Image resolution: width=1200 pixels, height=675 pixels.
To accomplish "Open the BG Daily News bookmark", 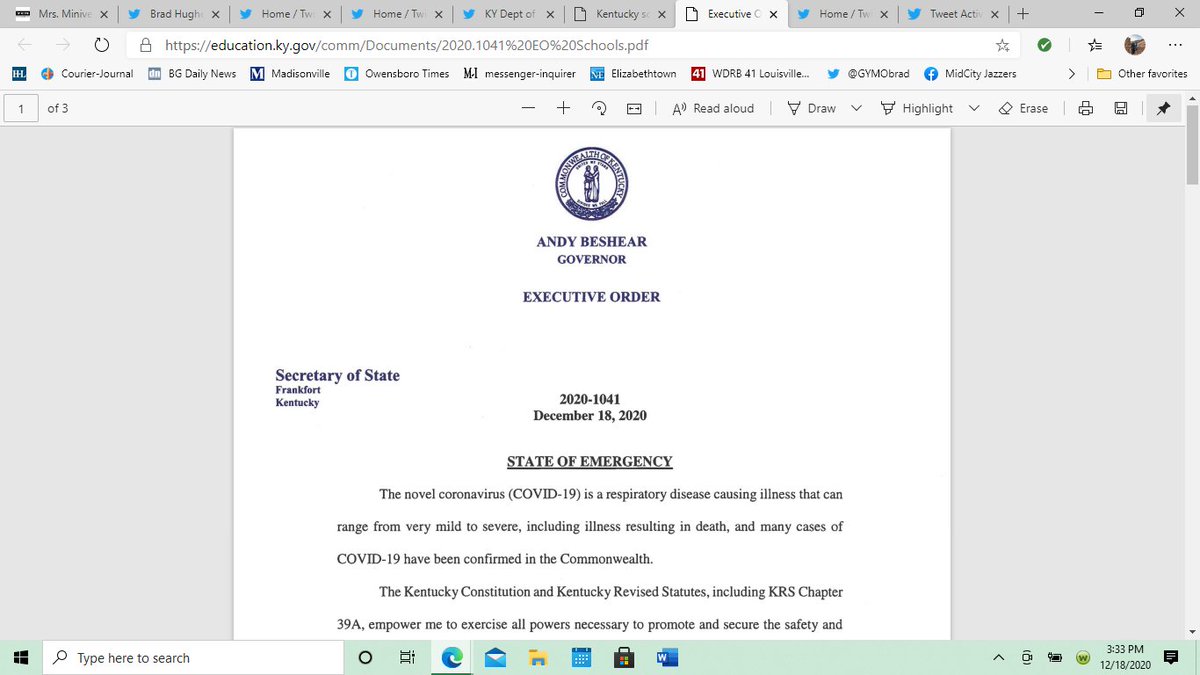I will coord(192,73).
